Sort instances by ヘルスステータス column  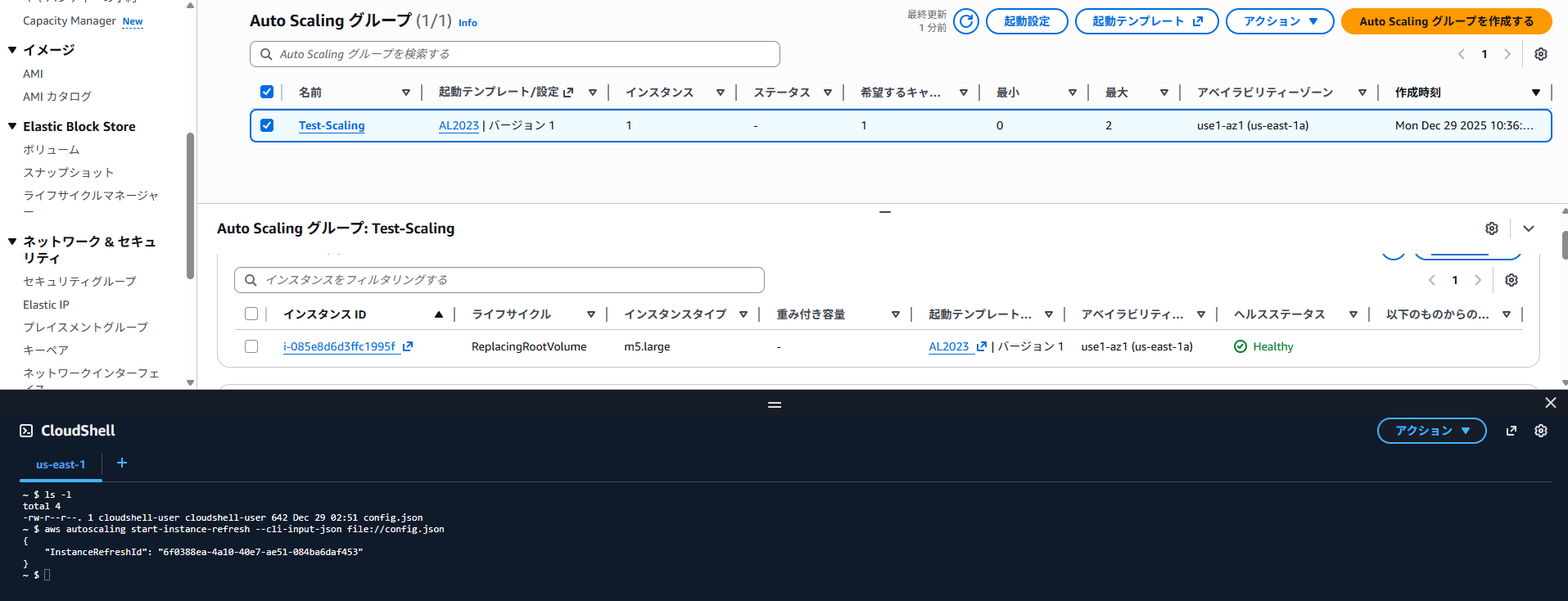pyautogui.click(x=1353, y=314)
